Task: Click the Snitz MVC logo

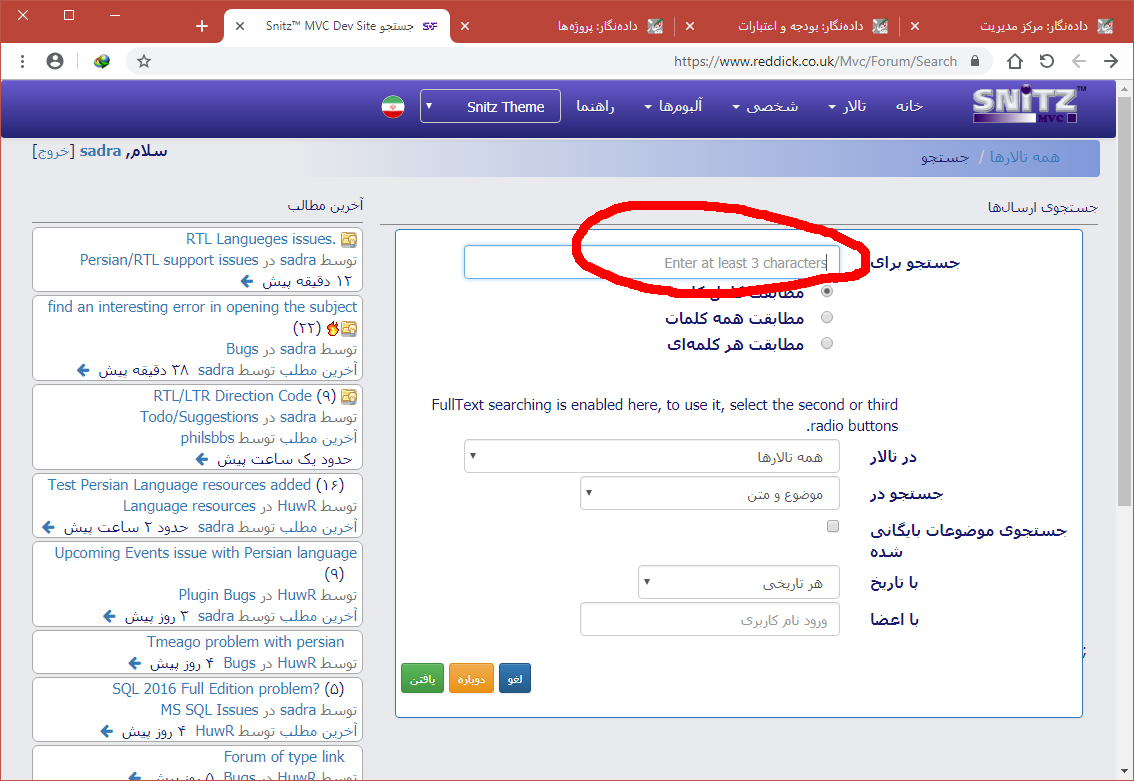Action: click(1027, 105)
